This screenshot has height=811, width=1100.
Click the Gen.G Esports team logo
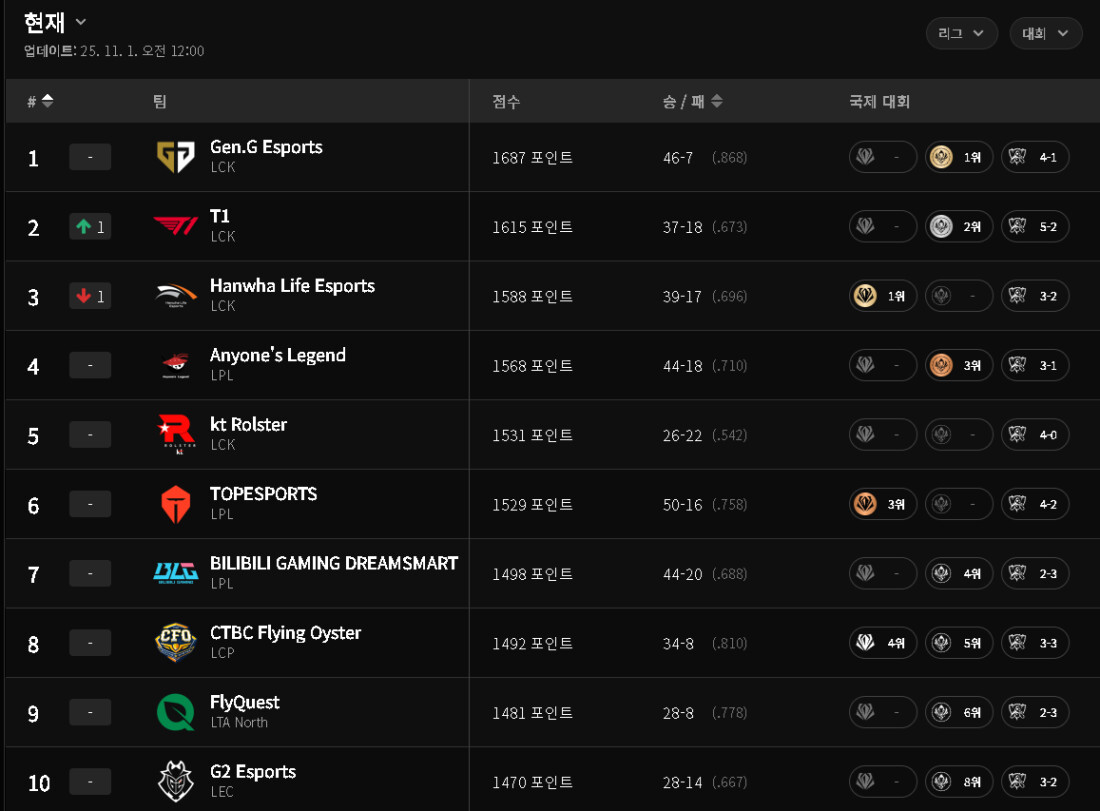(x=176, y=157)
